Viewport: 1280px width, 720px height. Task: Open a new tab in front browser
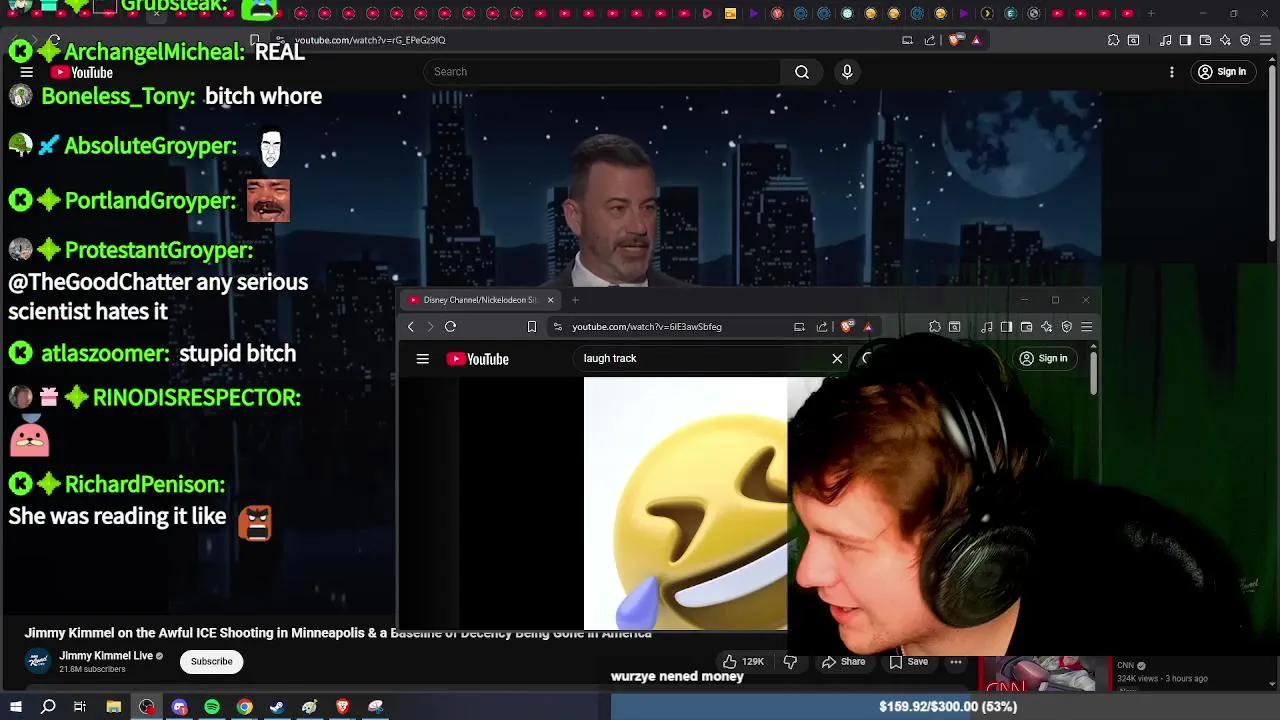coord(575,300)
